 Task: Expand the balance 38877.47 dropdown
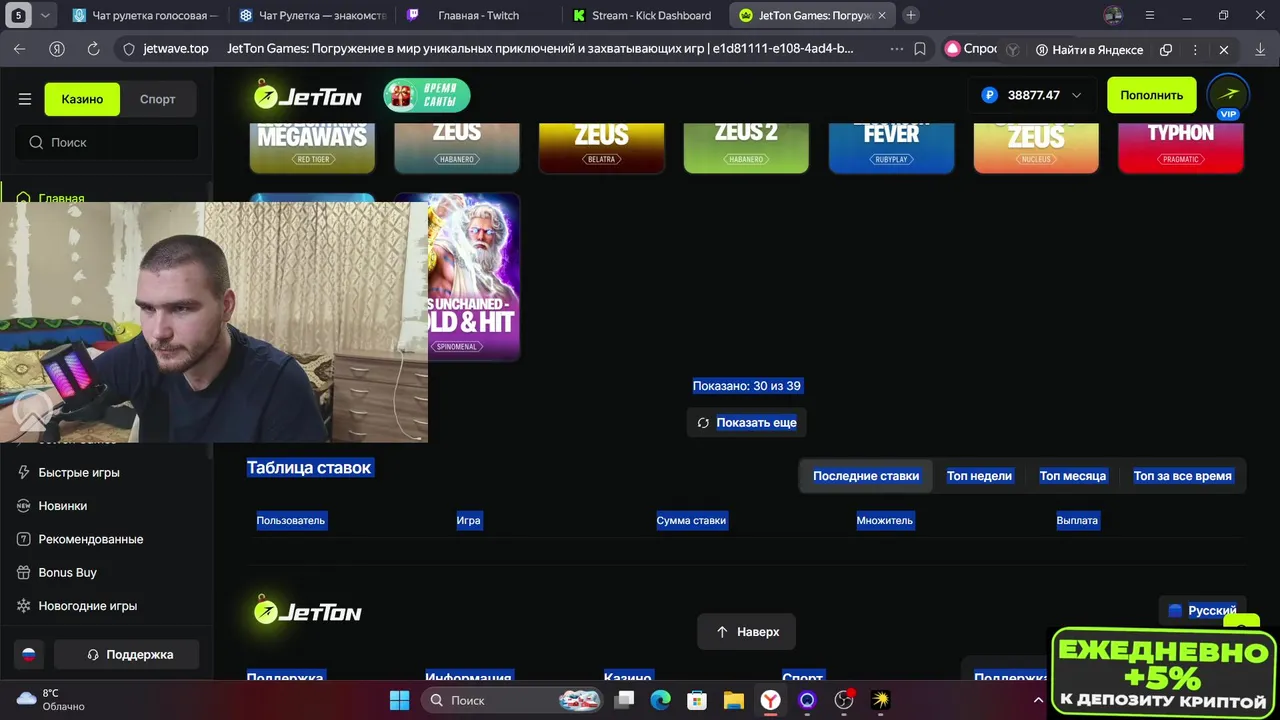(1076, 95)
